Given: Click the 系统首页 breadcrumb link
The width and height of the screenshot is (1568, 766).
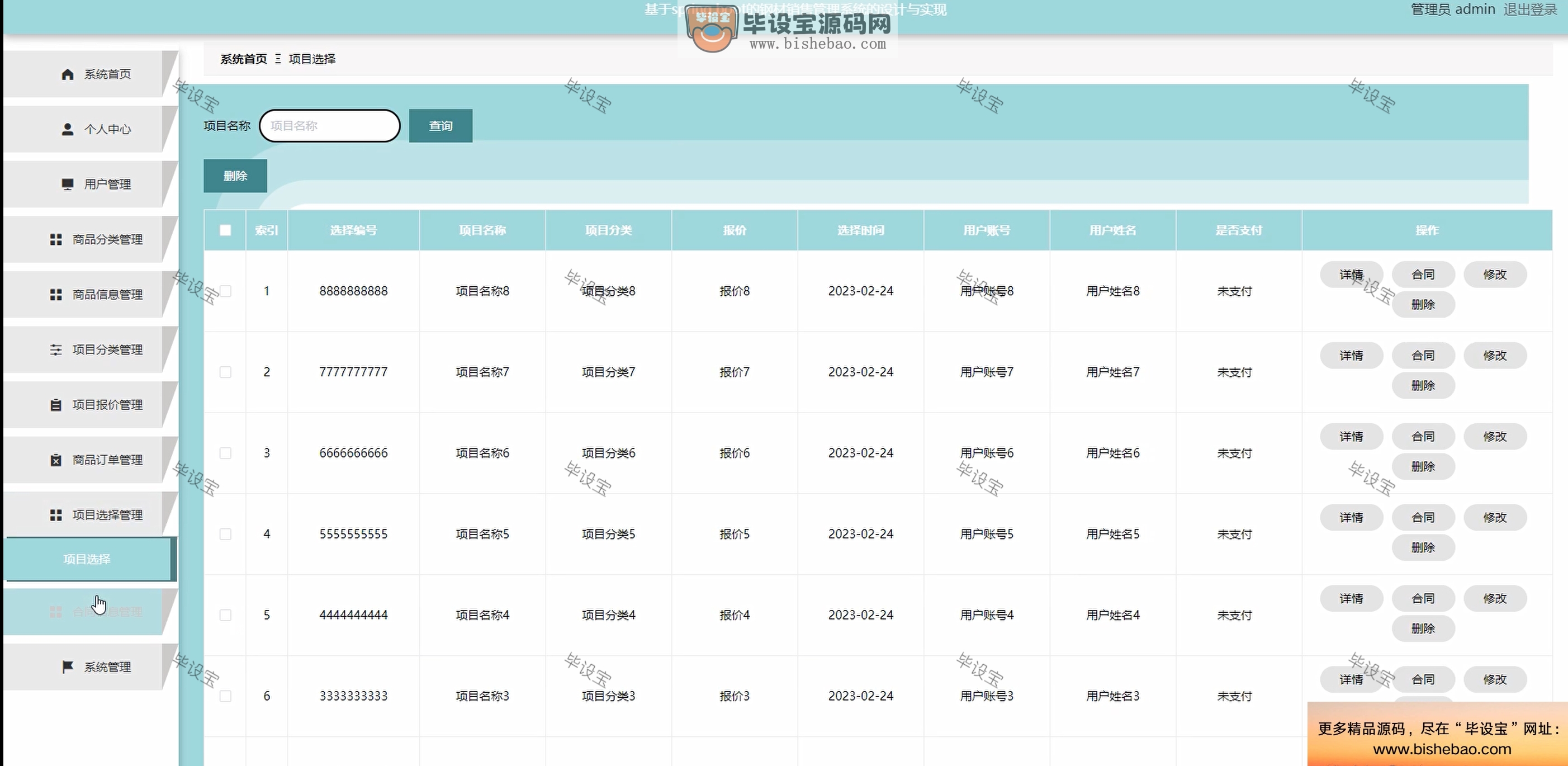Looking at the screenshot, I should (x=244, y=59).
